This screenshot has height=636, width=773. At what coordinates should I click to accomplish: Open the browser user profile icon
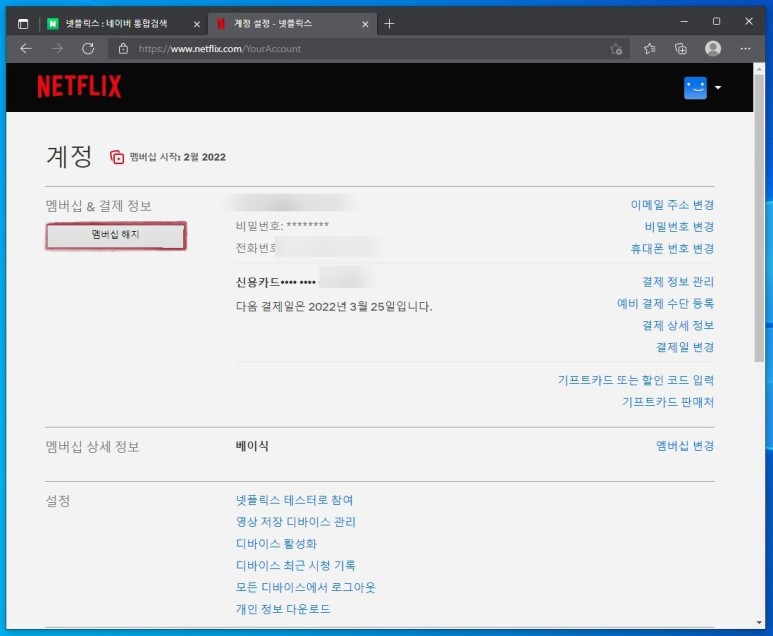tap(713, 48)
